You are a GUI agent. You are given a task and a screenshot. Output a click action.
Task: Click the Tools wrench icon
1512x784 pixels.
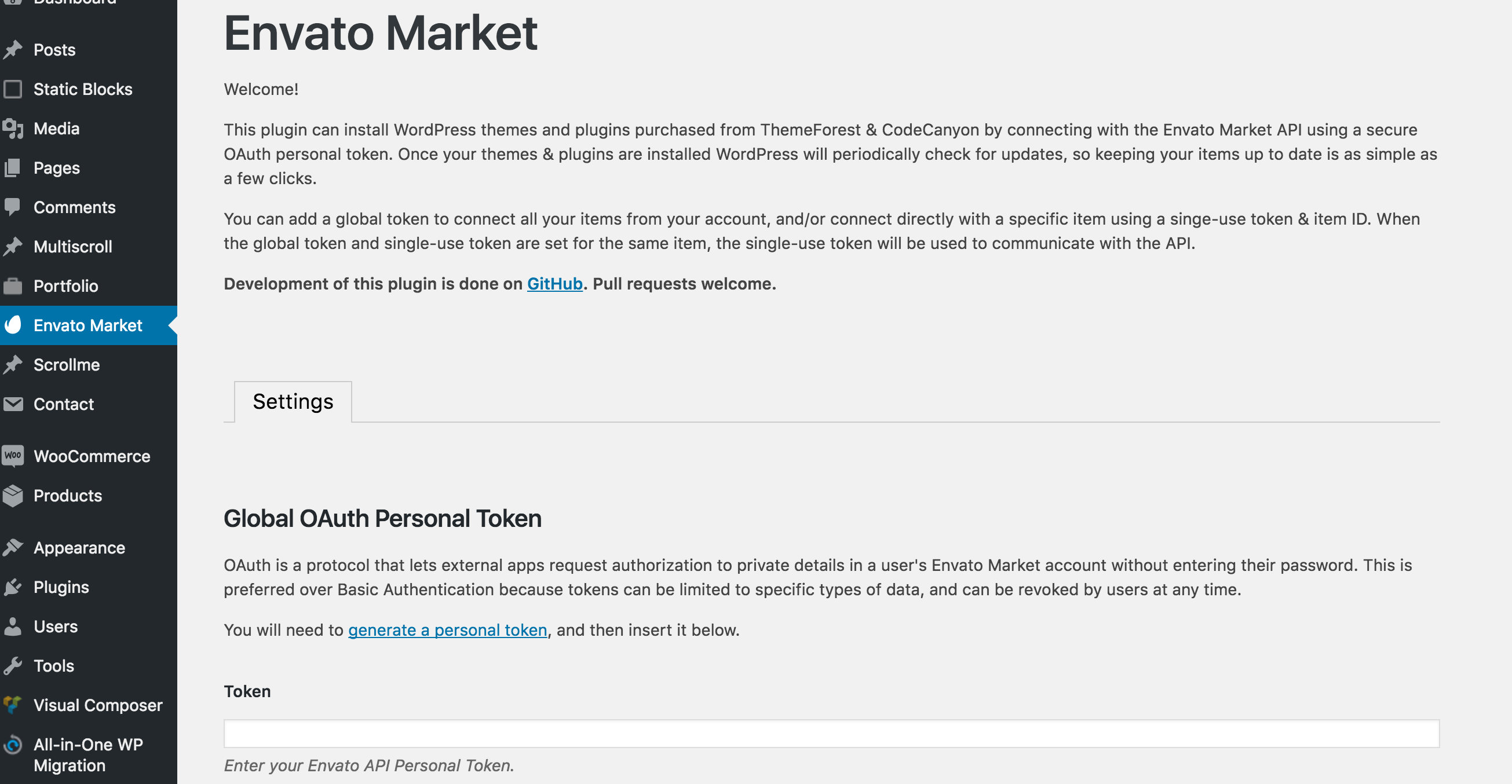tap(12, 665)
